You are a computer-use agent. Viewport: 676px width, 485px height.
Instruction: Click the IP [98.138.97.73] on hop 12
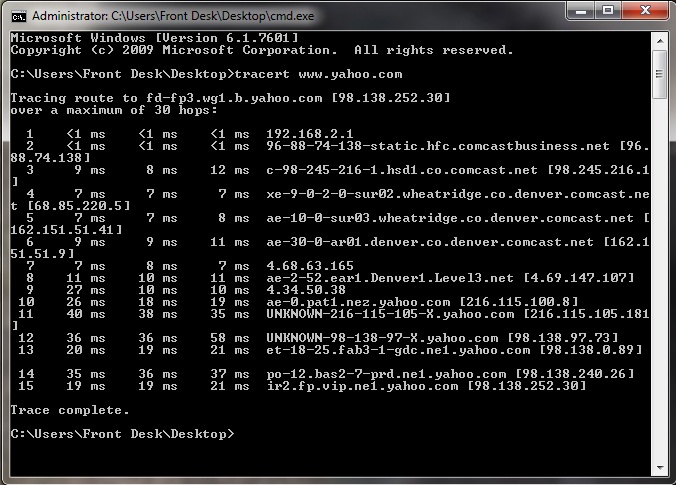[x=562, y=338]
